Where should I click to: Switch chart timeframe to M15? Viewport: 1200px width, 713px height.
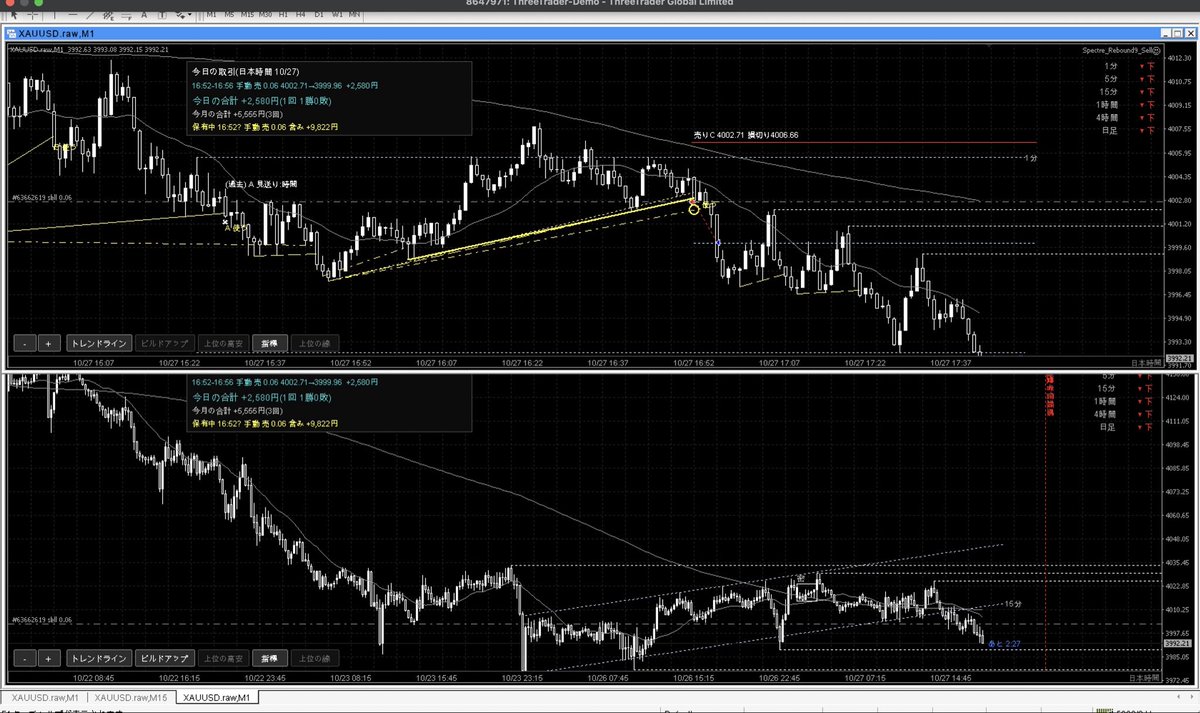tap(247, 15)
